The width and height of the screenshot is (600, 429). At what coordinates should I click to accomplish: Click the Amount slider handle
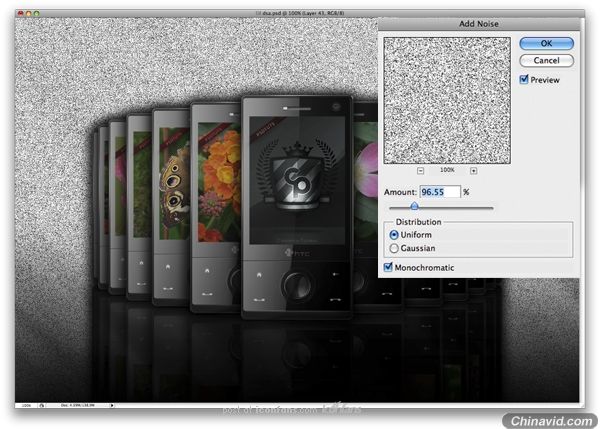coord(414,207)
